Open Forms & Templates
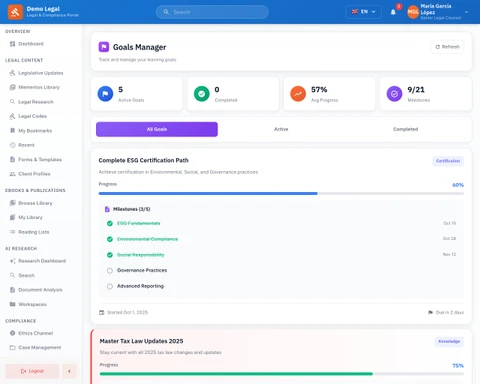480x384 pixels. point(36,160)
